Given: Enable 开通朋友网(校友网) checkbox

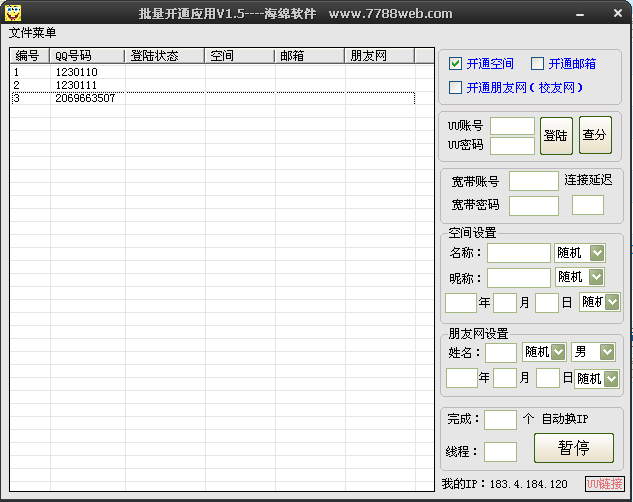Looking at the screenshot, I should coord(455,88).
